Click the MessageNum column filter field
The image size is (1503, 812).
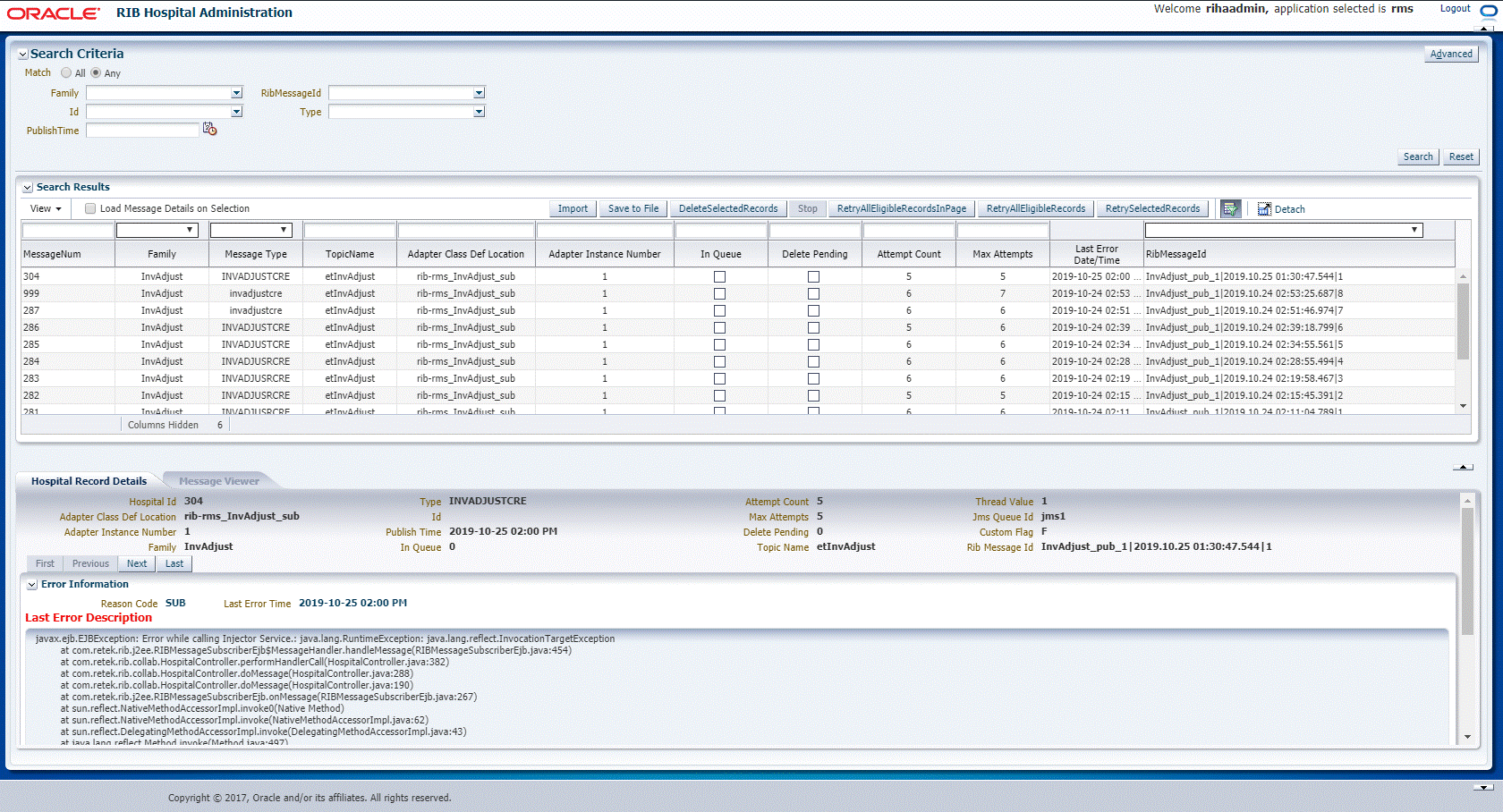[x=67, y=231]
